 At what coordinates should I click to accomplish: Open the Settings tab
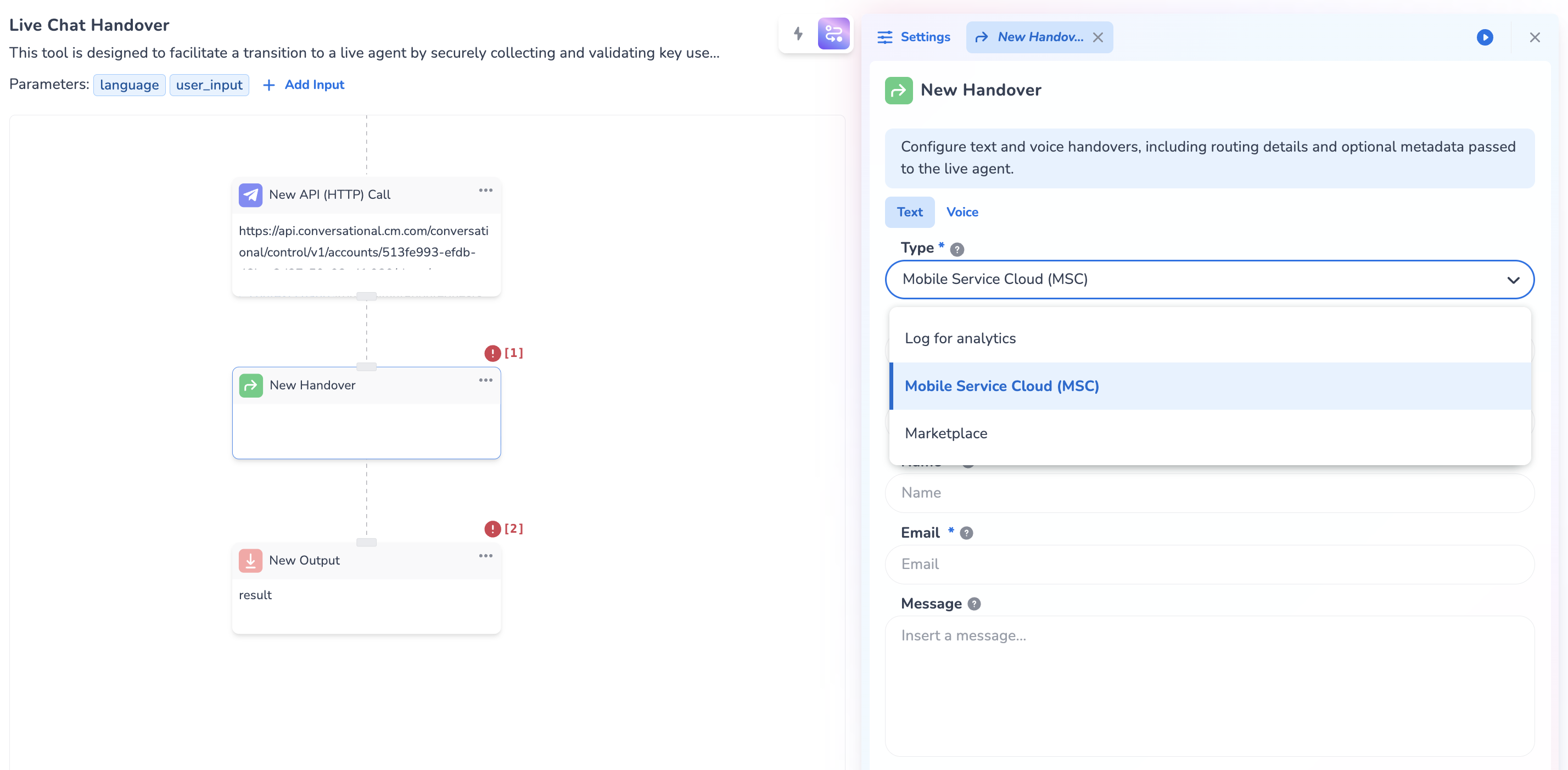point(914,38)
